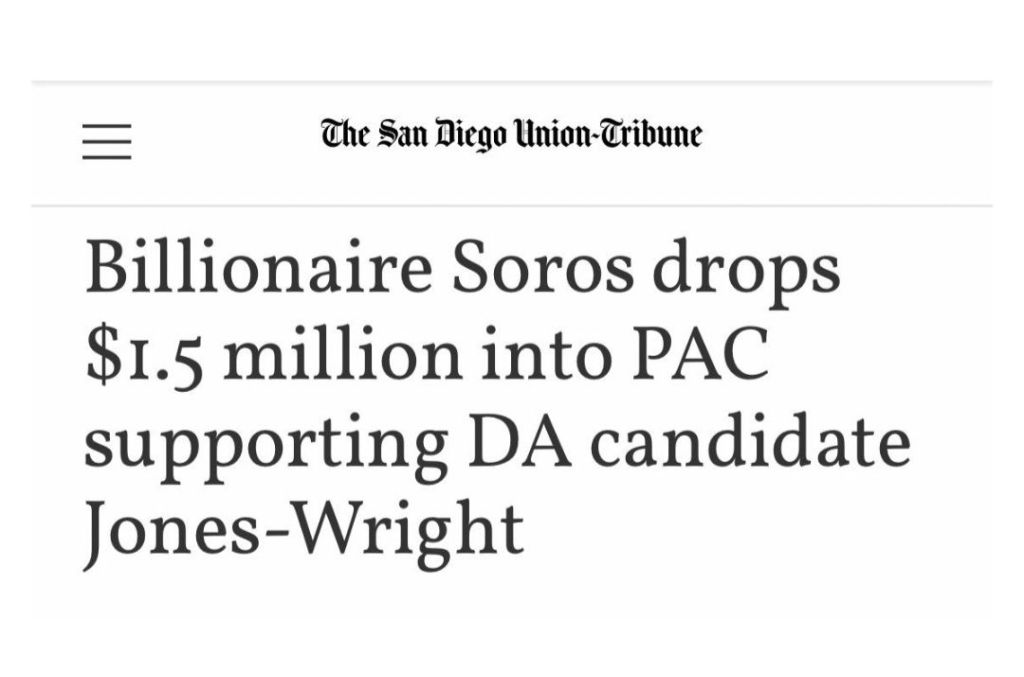Click the name "Jones-Wright" in the headline

pos(304,527)
